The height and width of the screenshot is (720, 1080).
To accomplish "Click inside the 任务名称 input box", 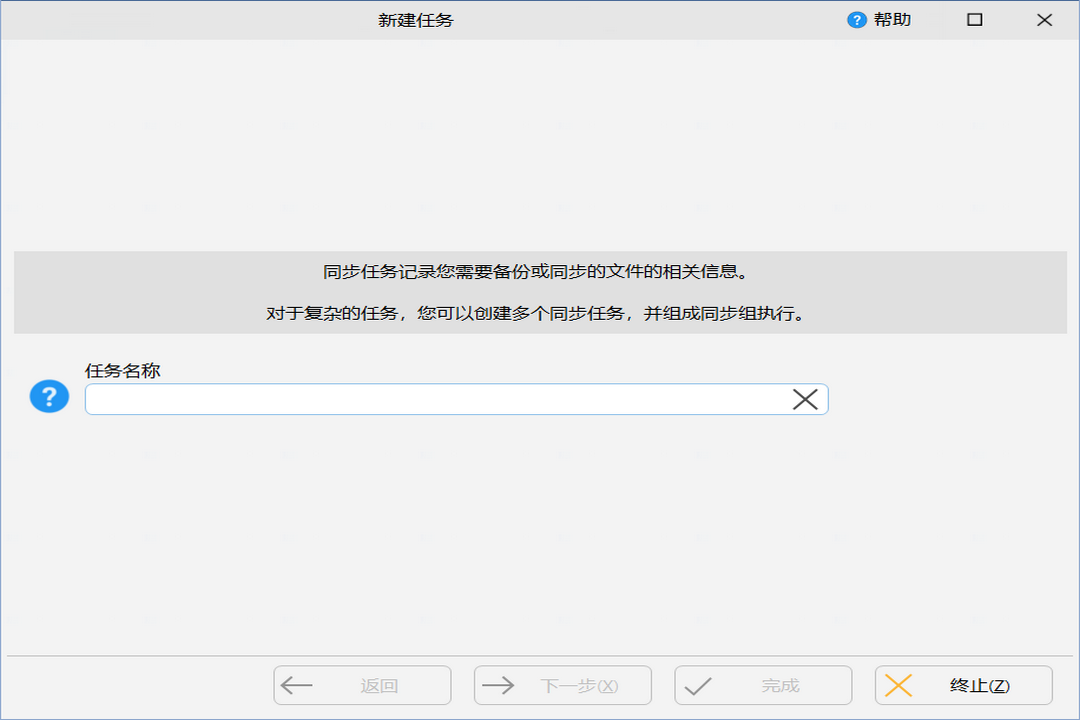I will tap(440, 399).
